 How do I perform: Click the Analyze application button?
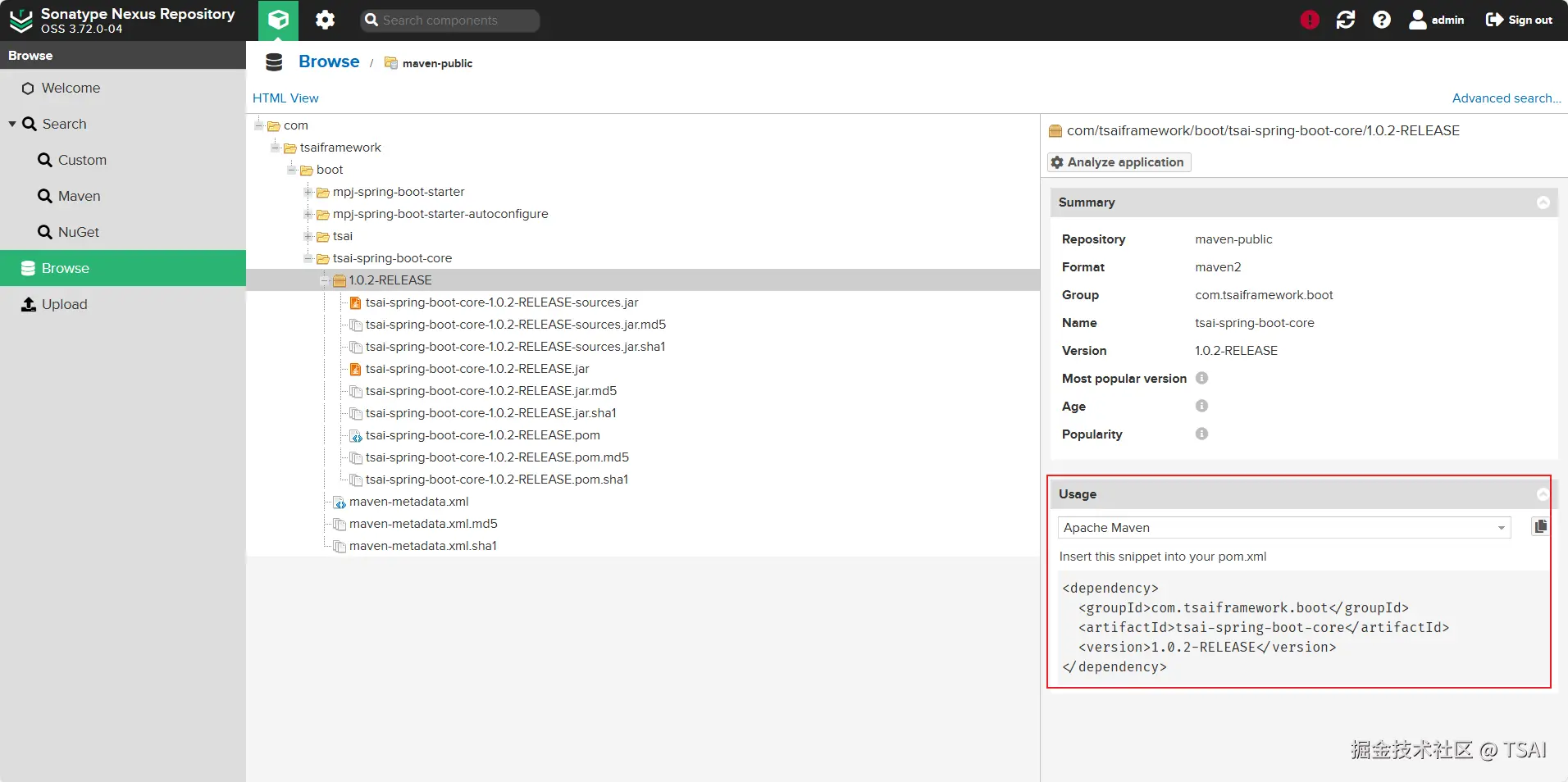tap(1119, 162)
